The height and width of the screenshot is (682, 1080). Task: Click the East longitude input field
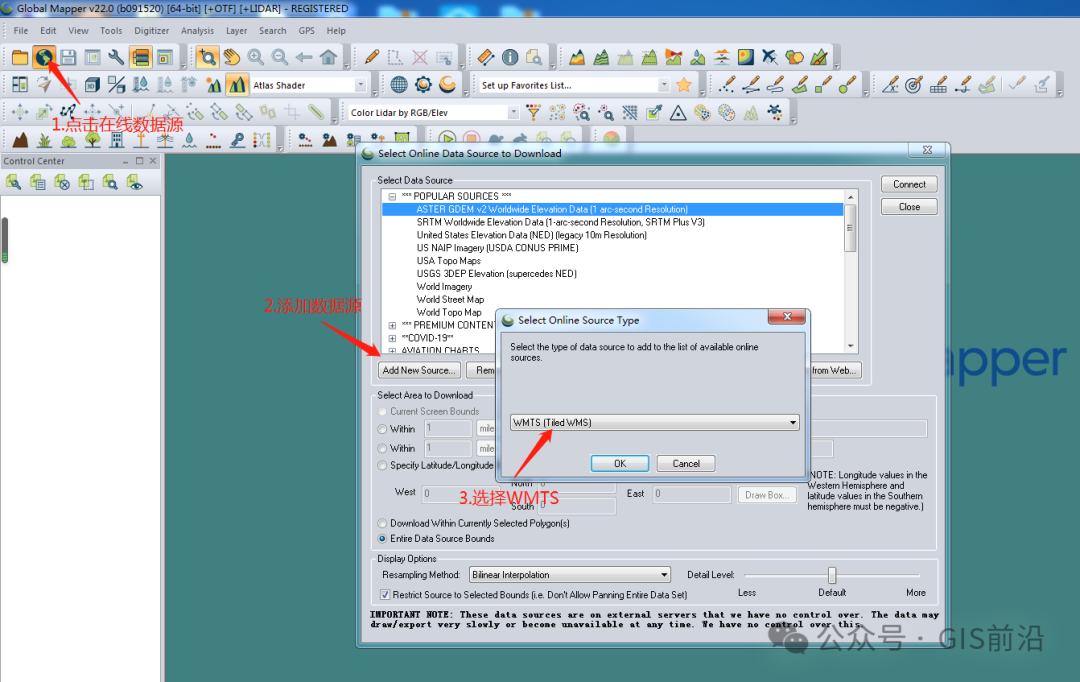point(692,493)
